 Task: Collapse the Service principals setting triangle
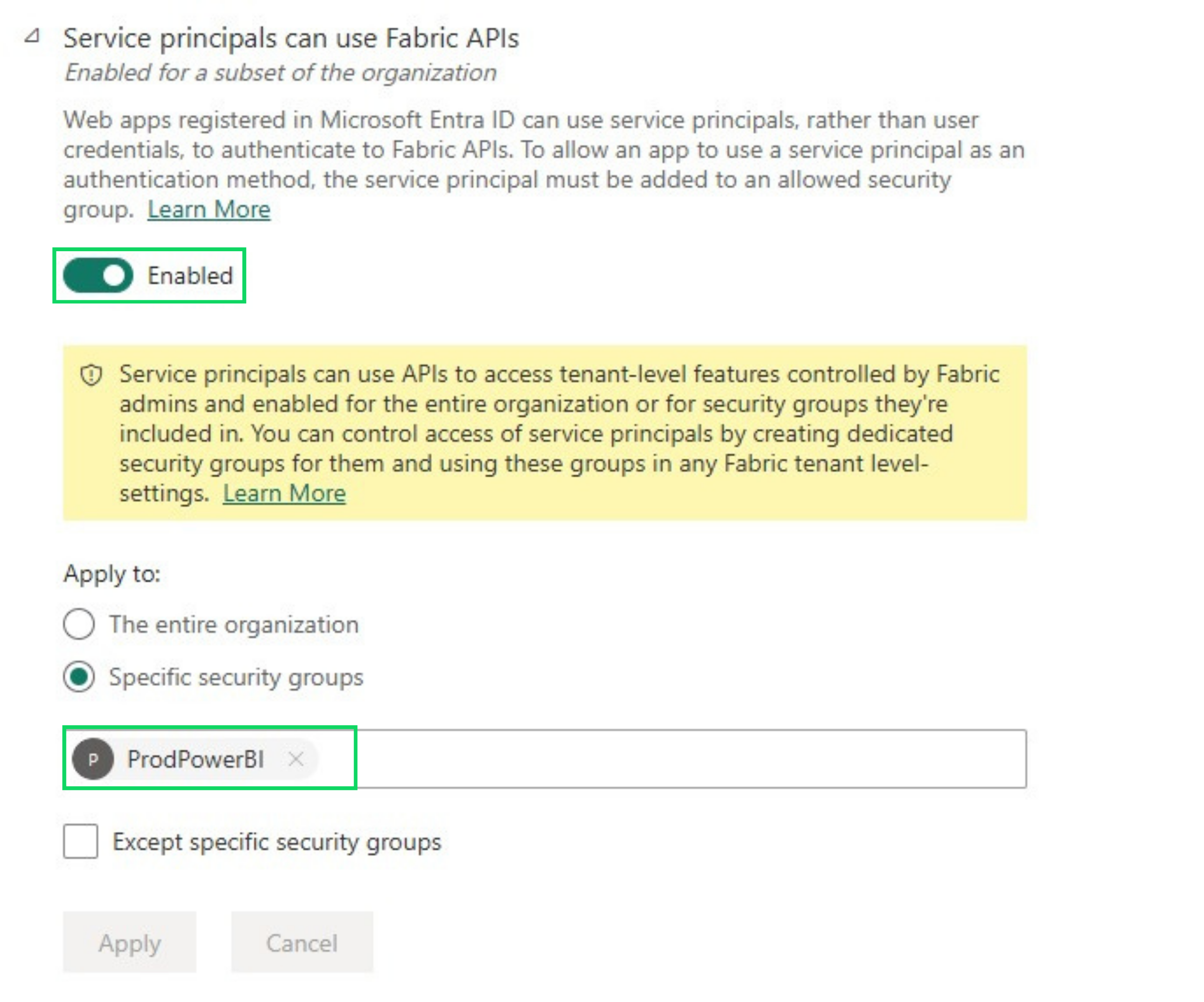33,37
